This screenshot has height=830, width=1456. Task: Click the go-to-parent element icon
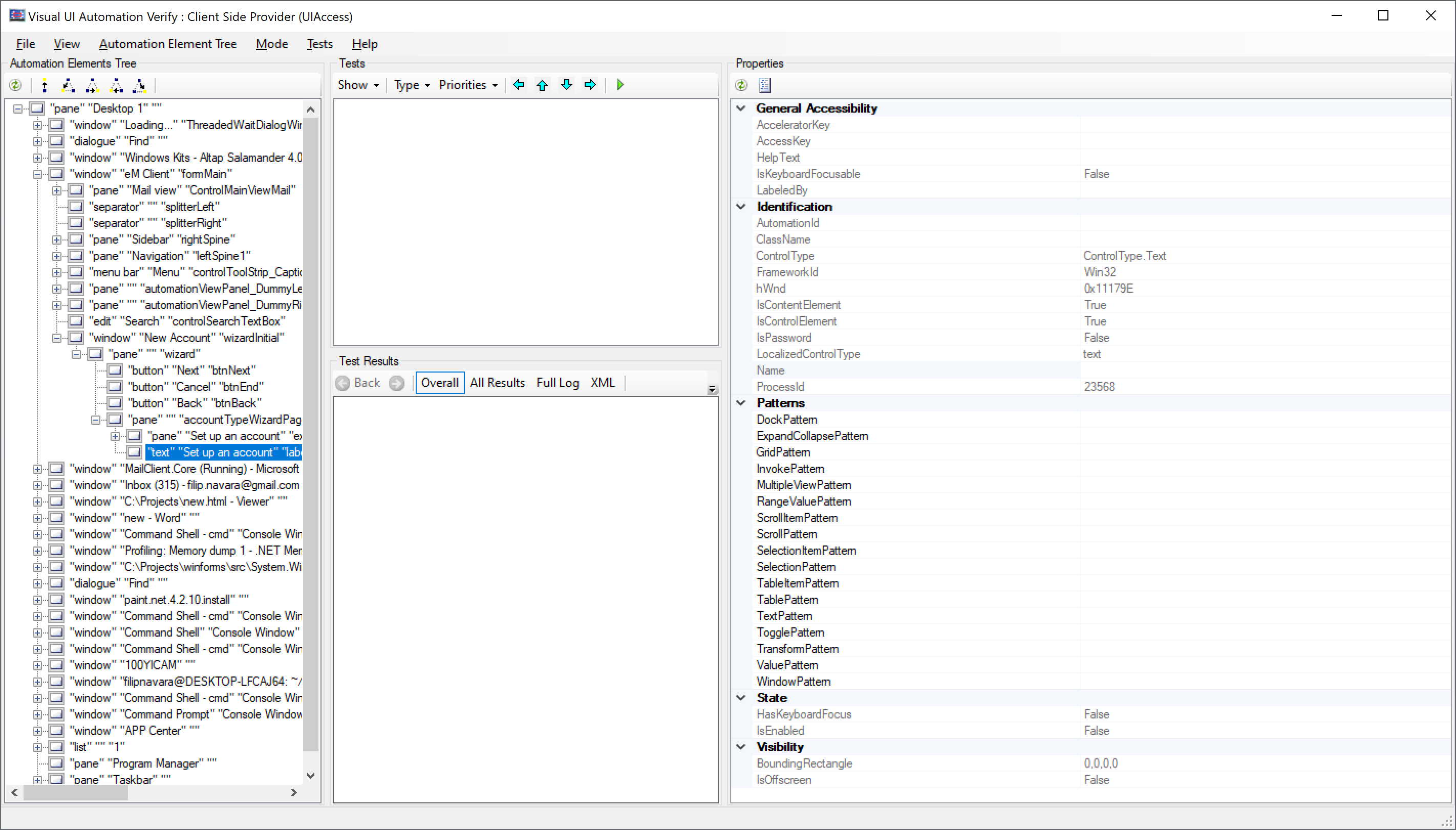[x=45, y=85]
